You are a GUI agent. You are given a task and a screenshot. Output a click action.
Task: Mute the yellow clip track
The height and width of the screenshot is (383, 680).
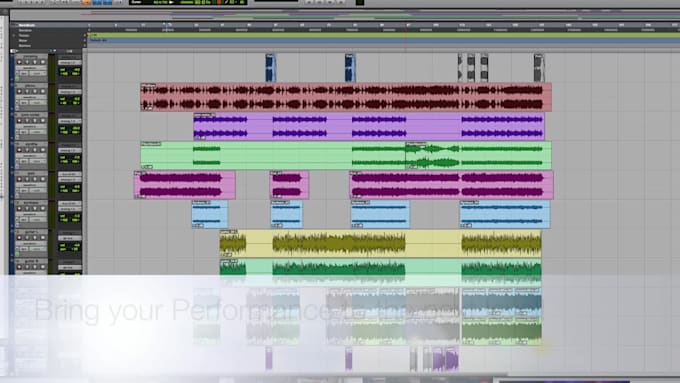[42, 238]
